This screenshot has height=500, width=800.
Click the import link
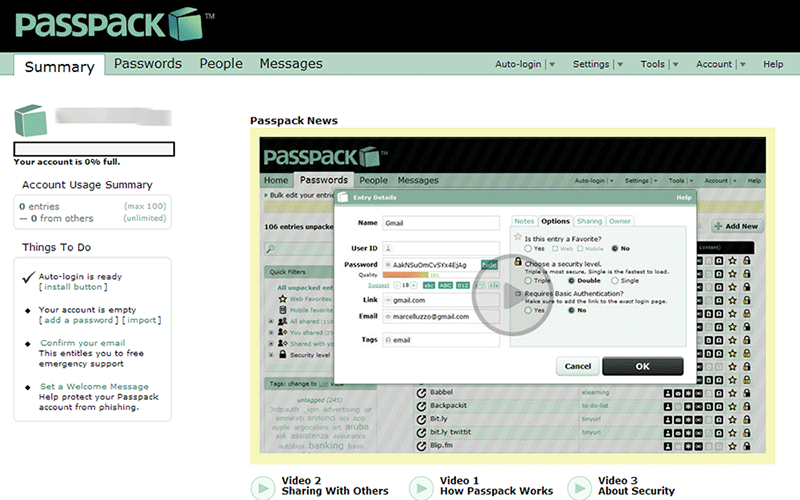click(141, 320)
